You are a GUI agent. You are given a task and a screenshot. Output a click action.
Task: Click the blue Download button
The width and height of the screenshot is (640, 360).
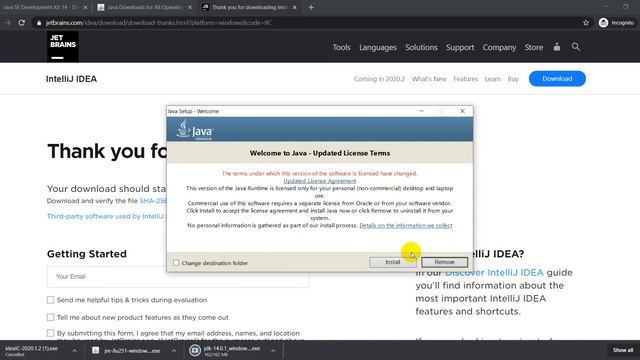pyautogui.click(x=557, y=79)
